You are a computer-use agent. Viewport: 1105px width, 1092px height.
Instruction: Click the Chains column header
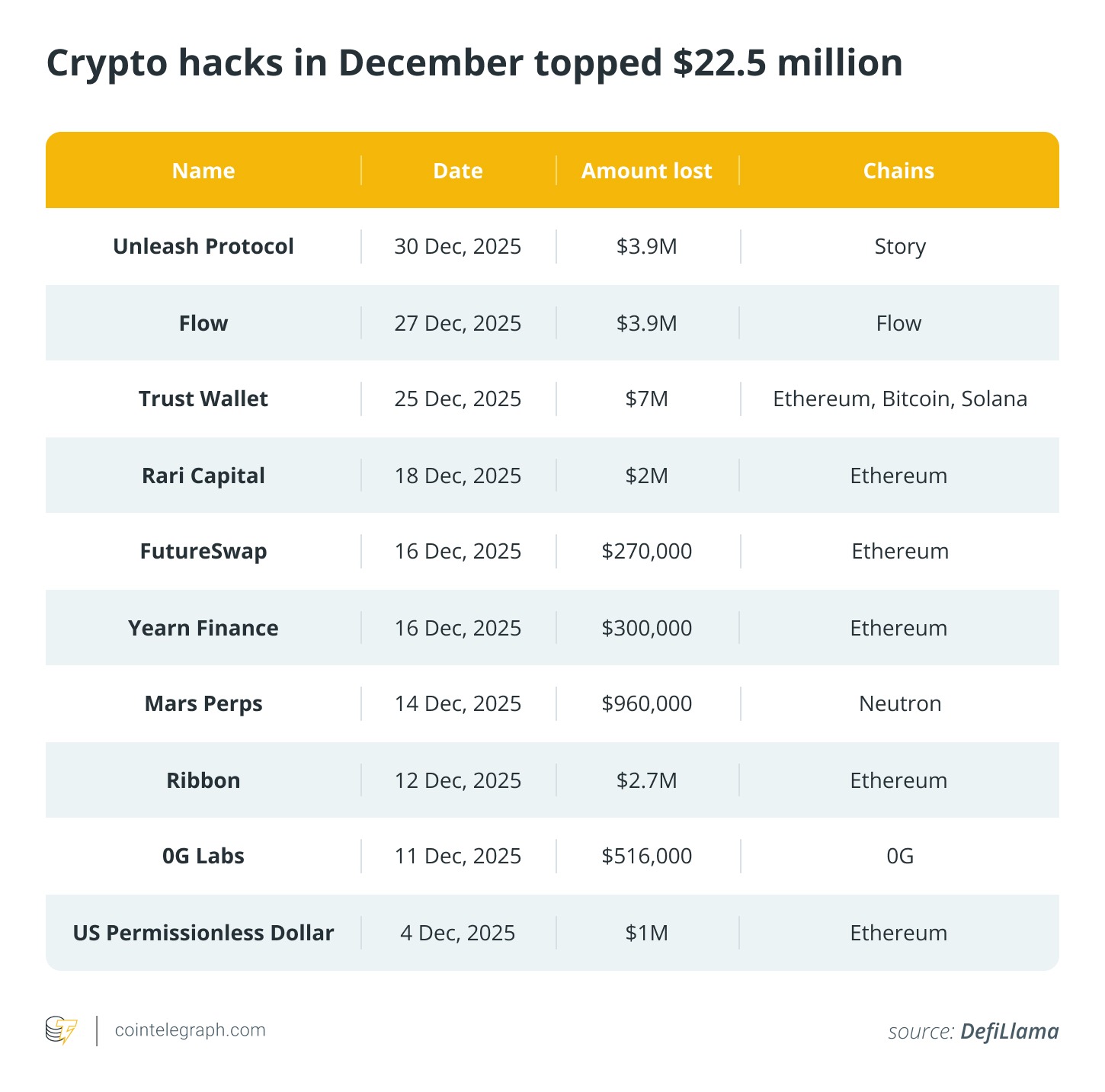898,171
